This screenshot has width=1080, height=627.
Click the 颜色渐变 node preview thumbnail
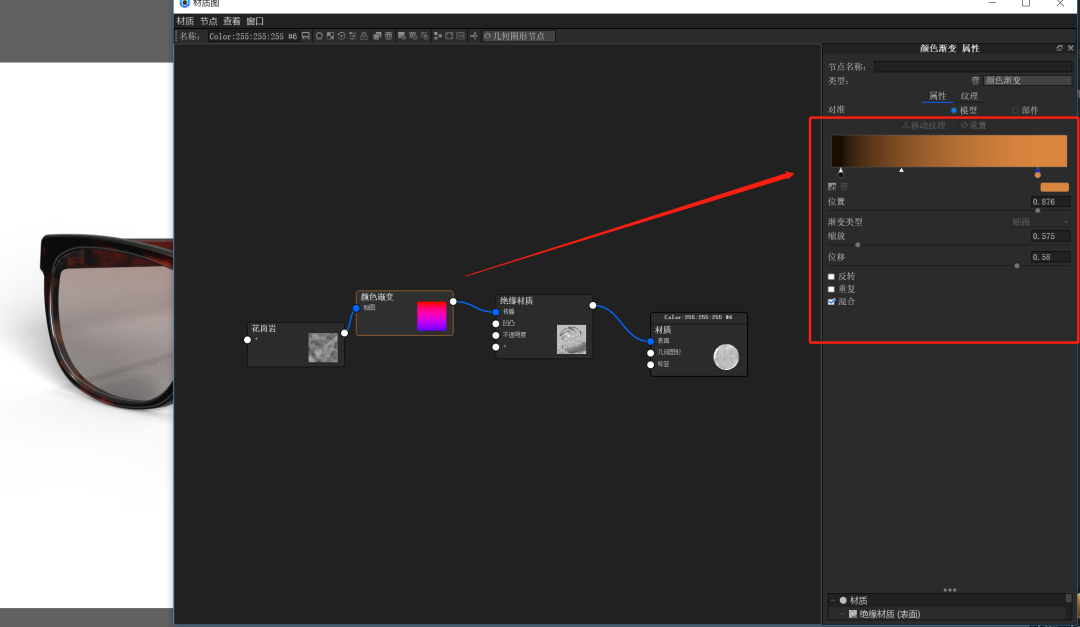coord(432,316)
